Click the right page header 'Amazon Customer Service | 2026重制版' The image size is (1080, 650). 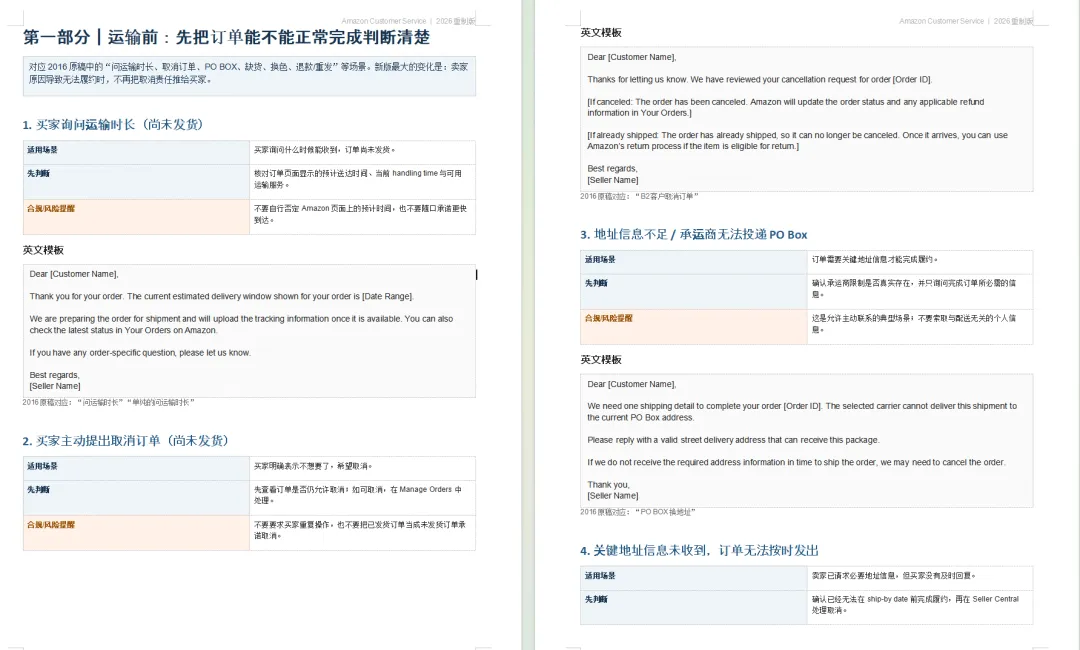[966, 21]
